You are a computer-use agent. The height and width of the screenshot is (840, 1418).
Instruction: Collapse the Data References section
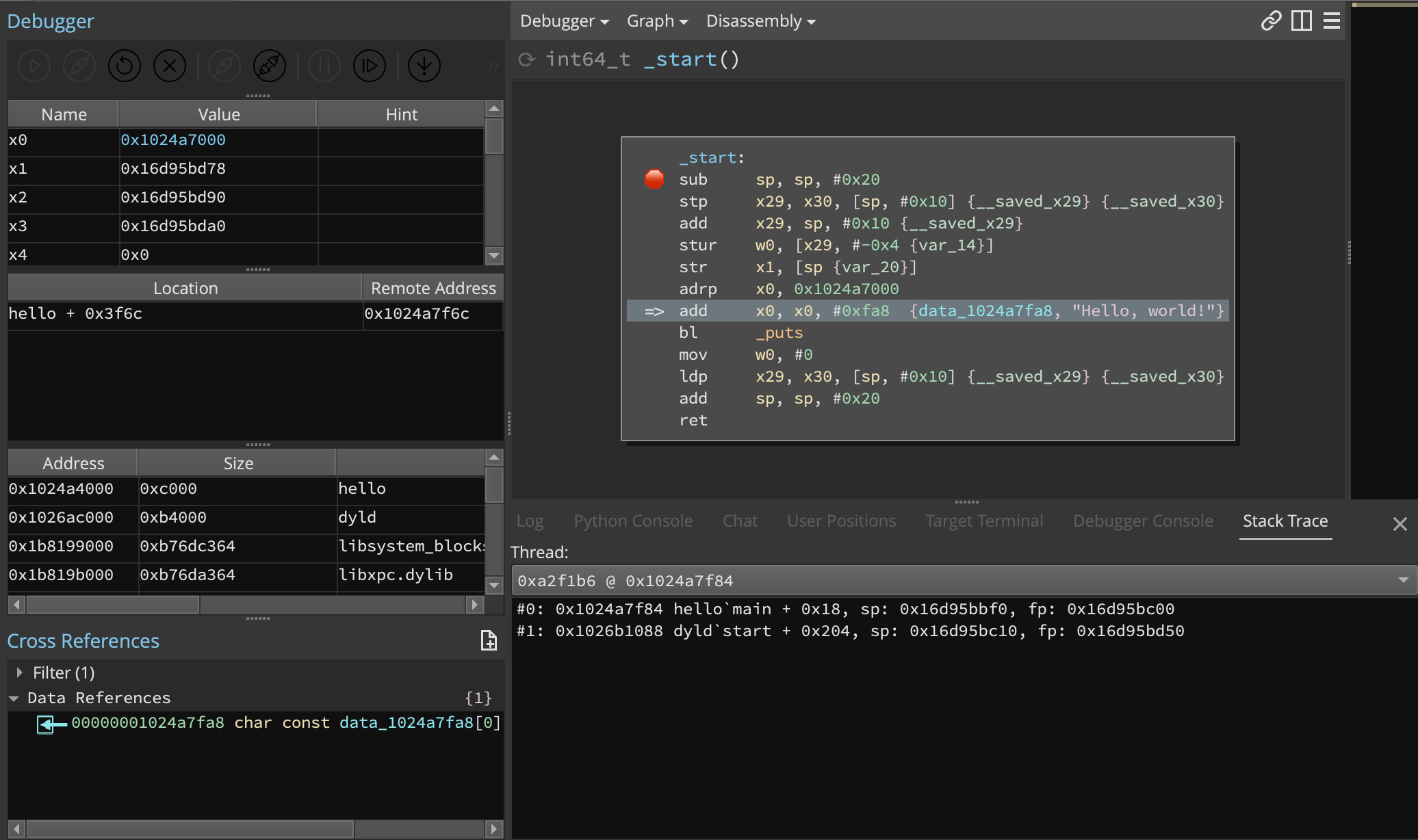click(x=14, y=698)
